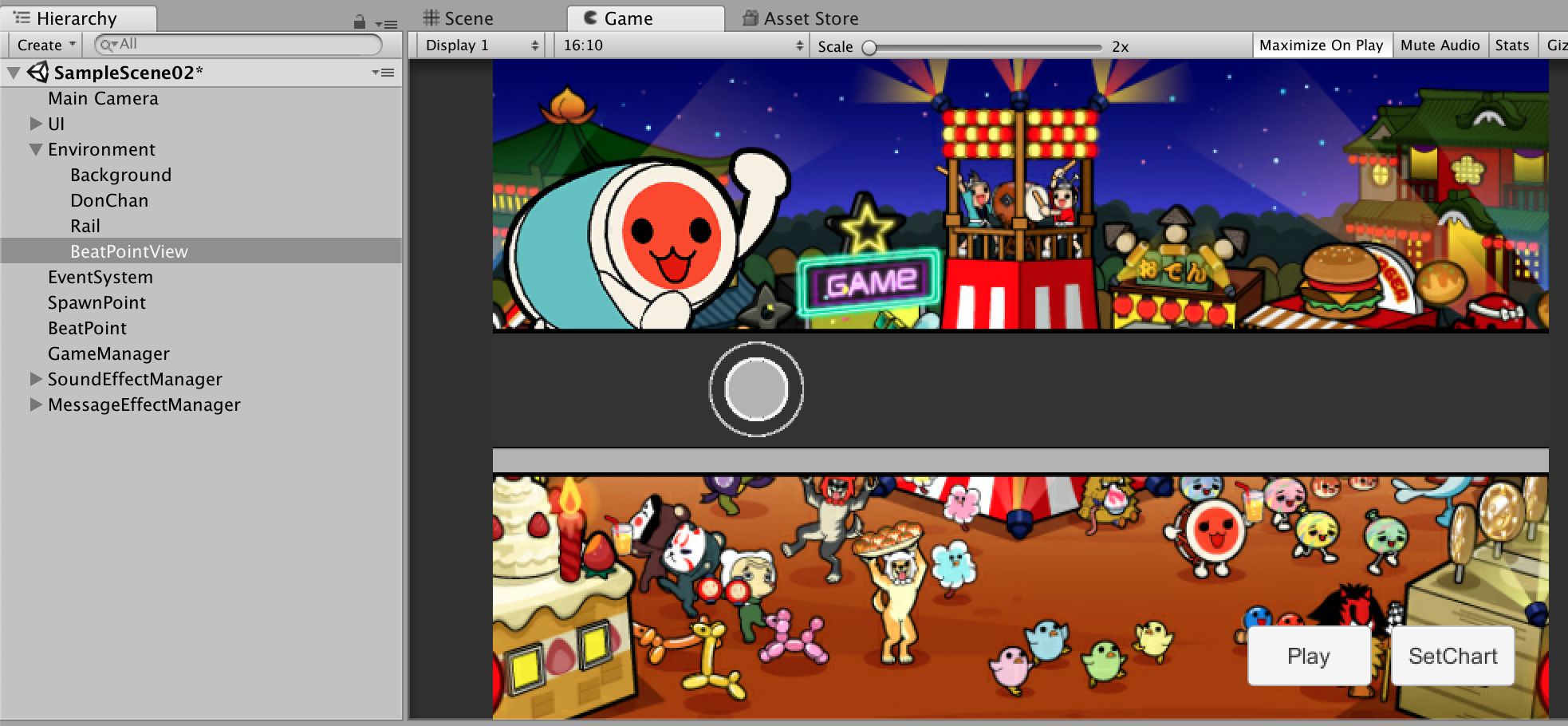This screenshot has height=726, width=1568.
Task: Open the Hierarchy panel options menu icon
Action: 387,24
